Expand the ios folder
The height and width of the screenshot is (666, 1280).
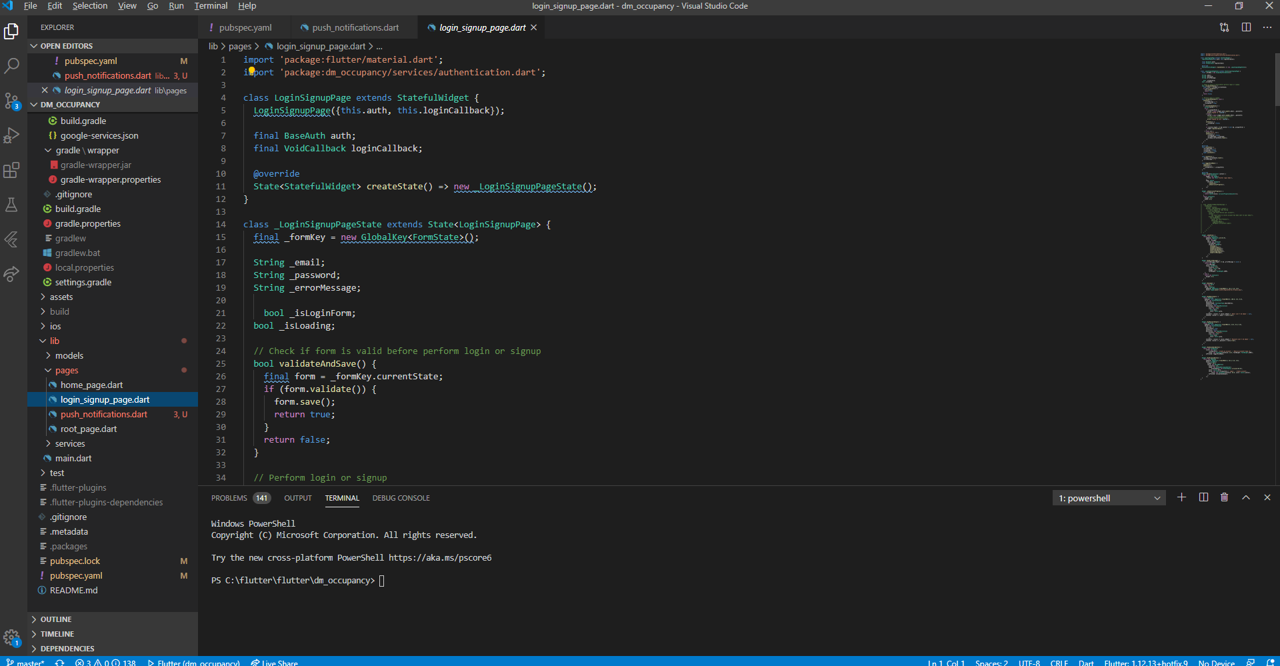point(55,326)
